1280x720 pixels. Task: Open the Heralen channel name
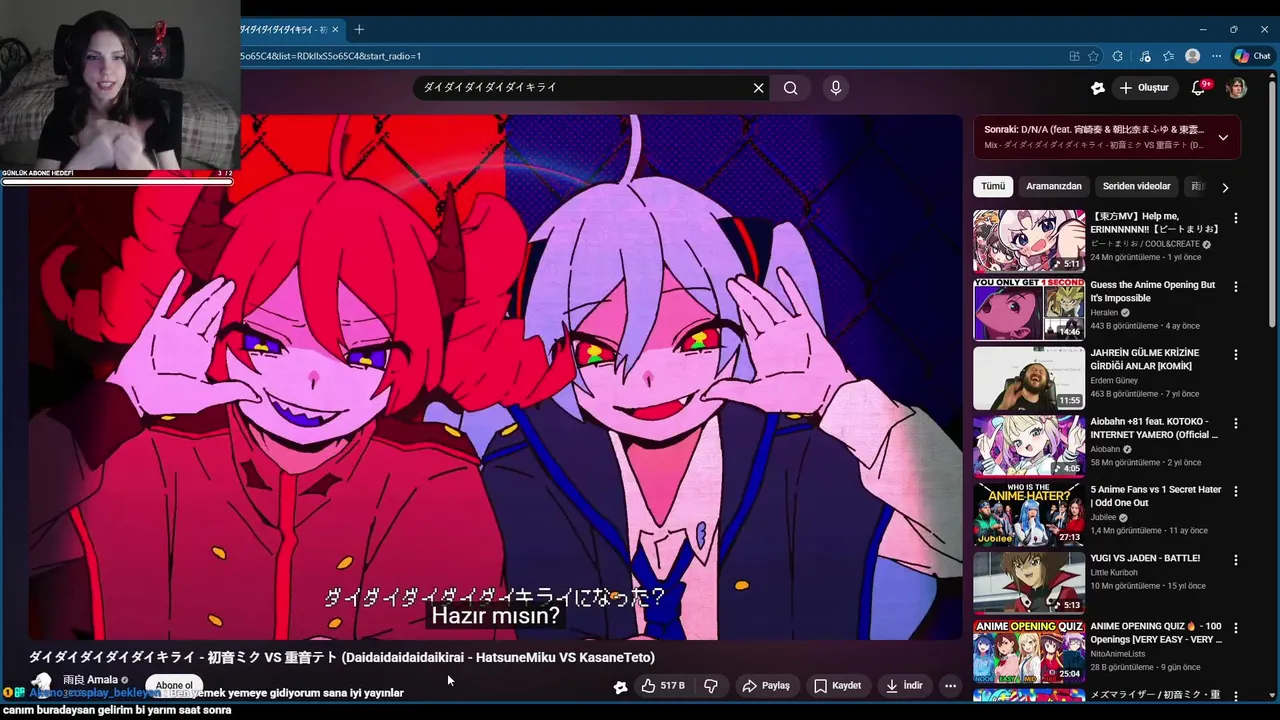coord(1105,313)
